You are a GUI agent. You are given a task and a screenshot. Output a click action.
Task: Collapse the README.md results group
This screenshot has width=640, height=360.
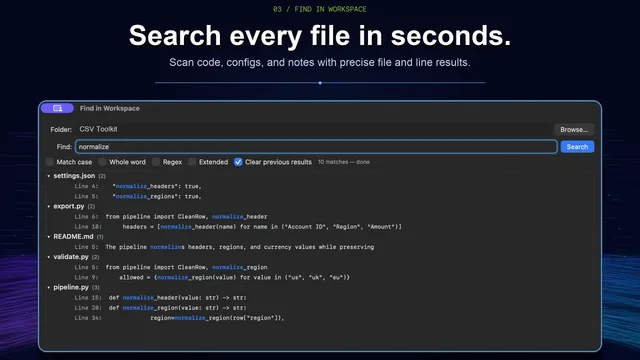[x=49, y=237]
